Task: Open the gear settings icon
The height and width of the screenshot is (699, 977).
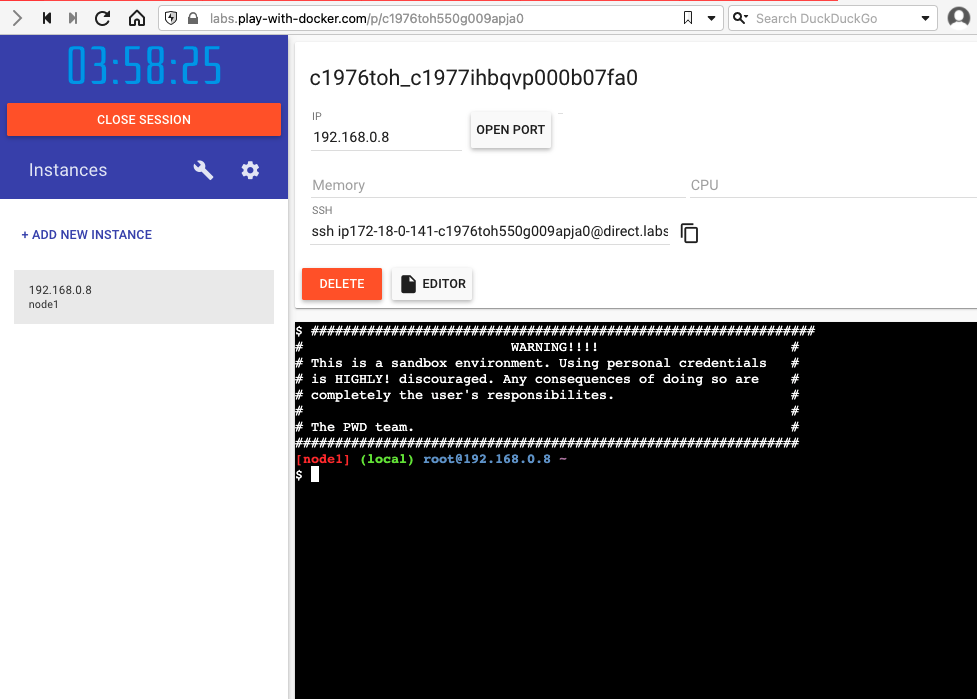Action: (250, 170)
